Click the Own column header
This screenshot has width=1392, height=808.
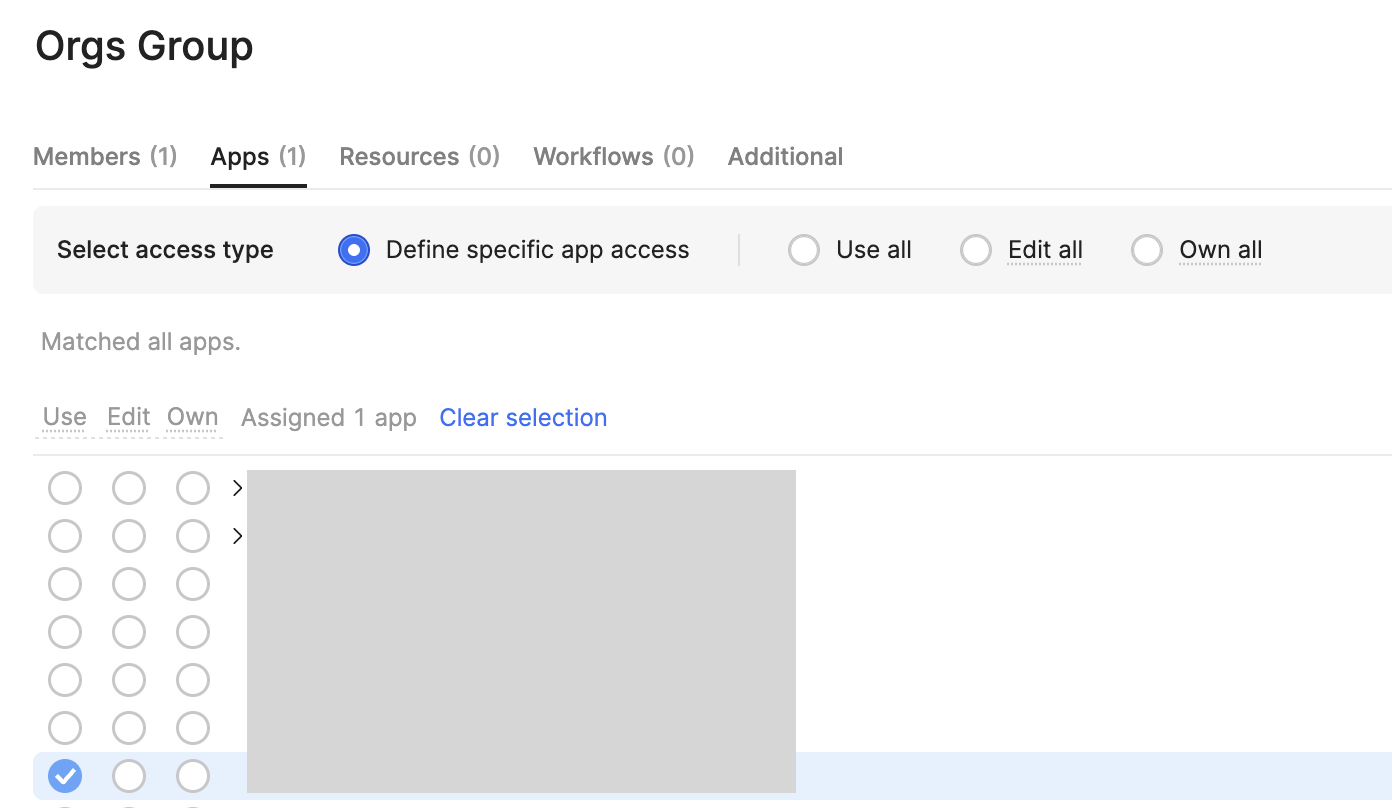(193, 417)
